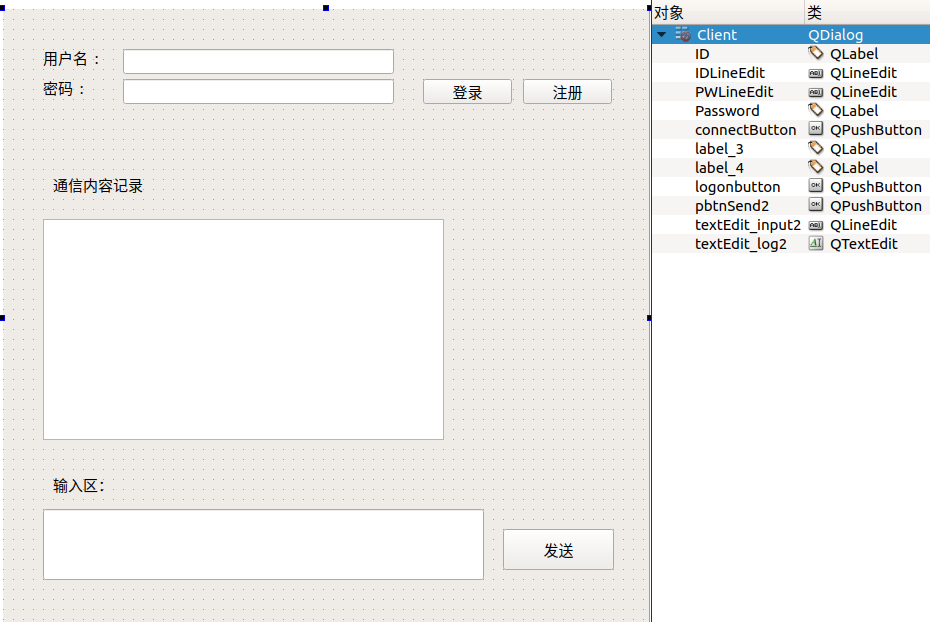The width and height of the screenshot is (930, 622).
Task: Click the QLabel icon beside Password
Action: coord(815,110)
